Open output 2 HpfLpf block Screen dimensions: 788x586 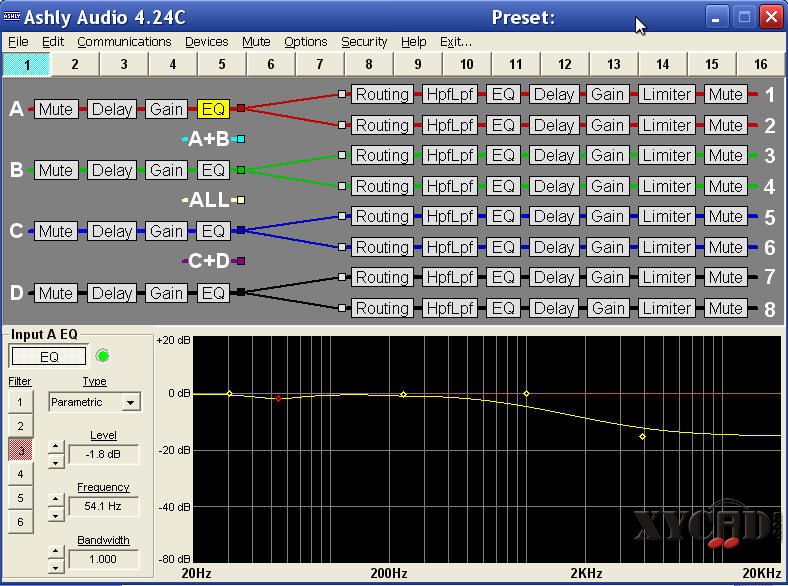[450, 125]
